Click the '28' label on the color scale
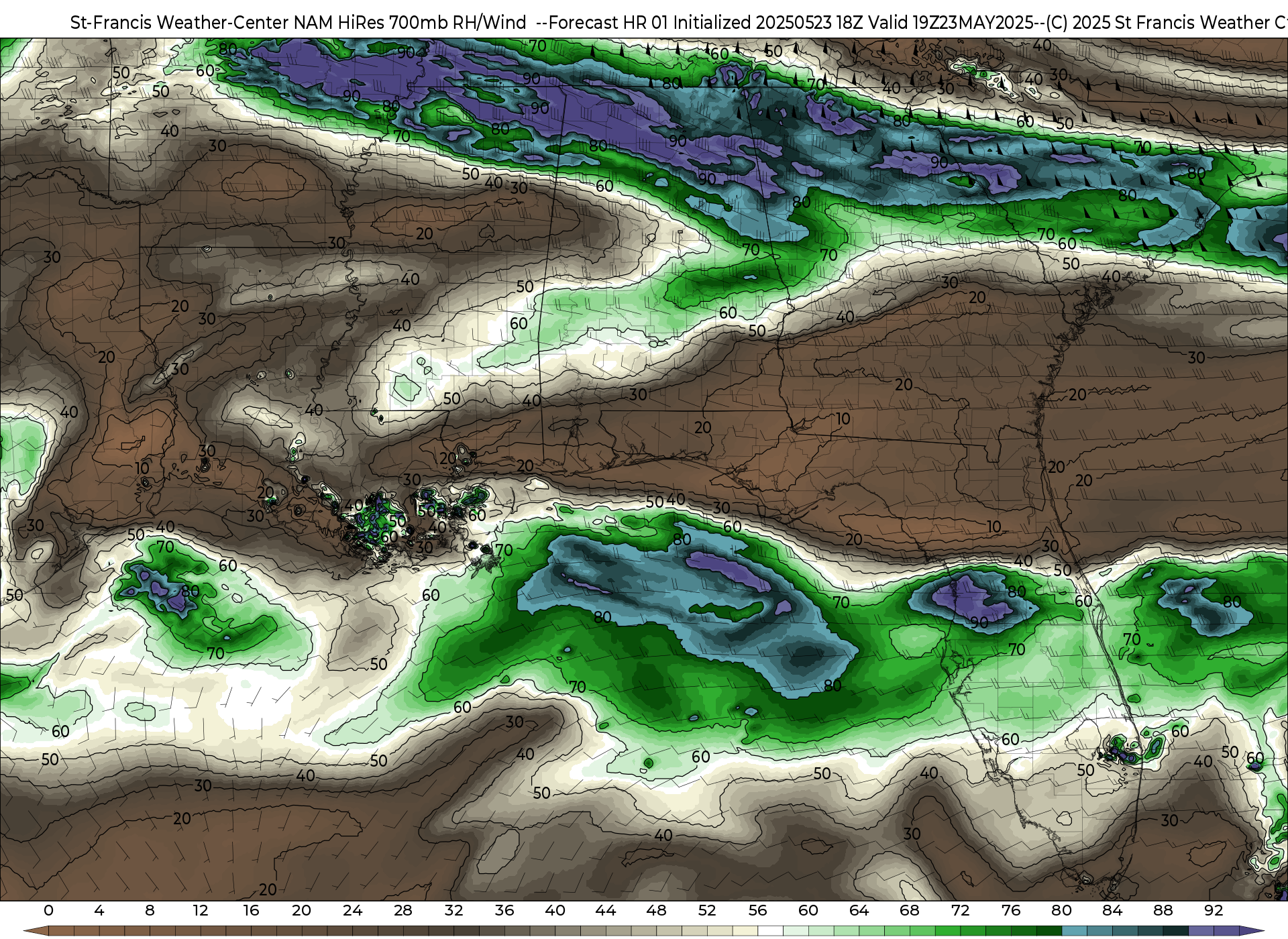1288x939 pixels. (403, 910)
